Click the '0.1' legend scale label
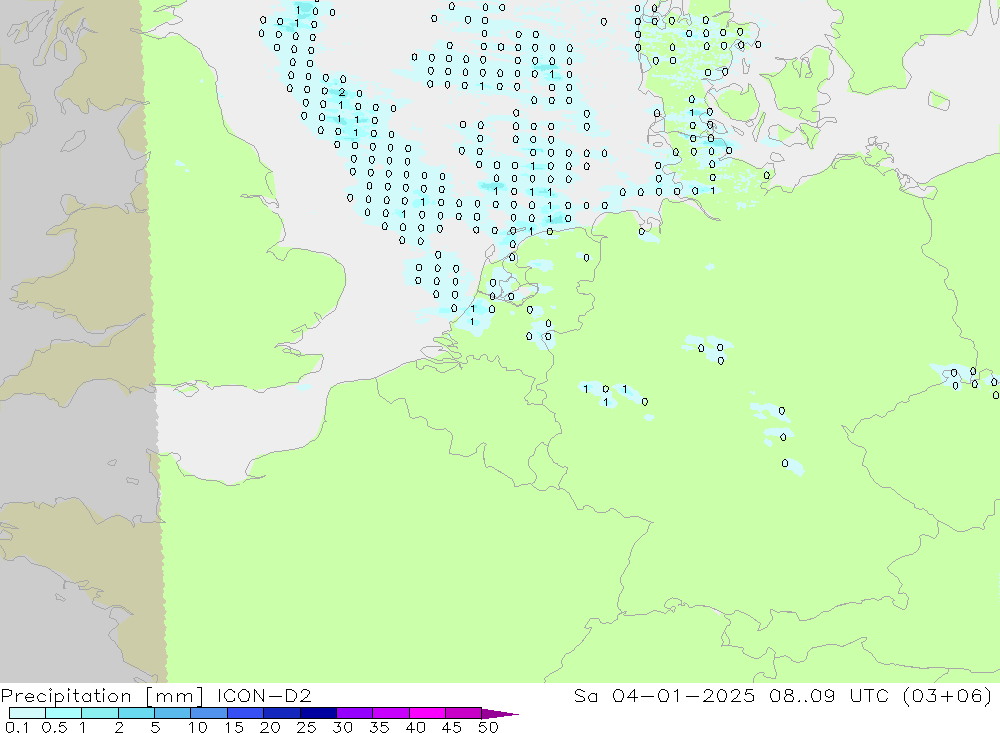Viewport: 1000px width, 733px height. click(17, 727)
